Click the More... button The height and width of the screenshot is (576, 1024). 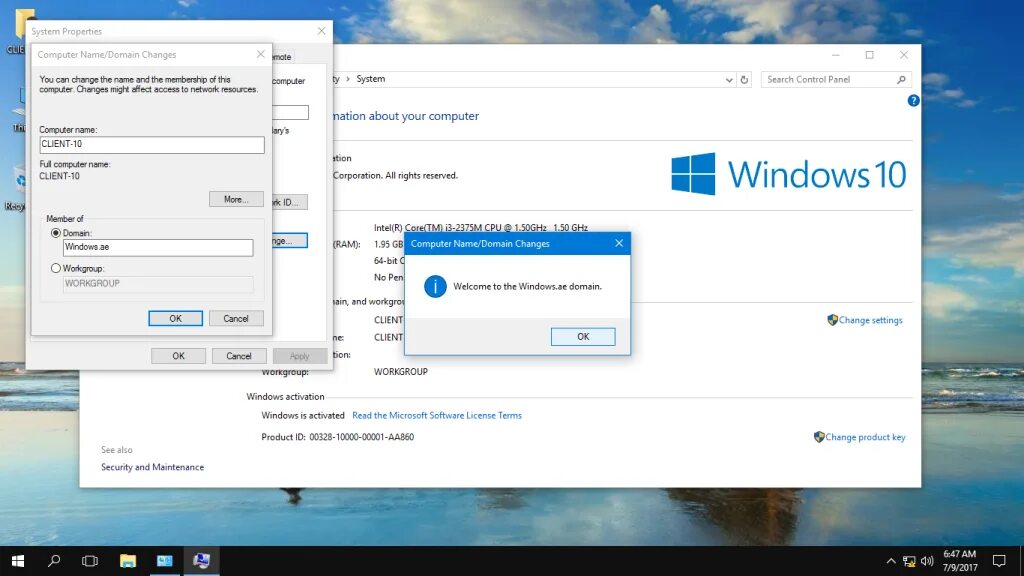click(236, 199)
